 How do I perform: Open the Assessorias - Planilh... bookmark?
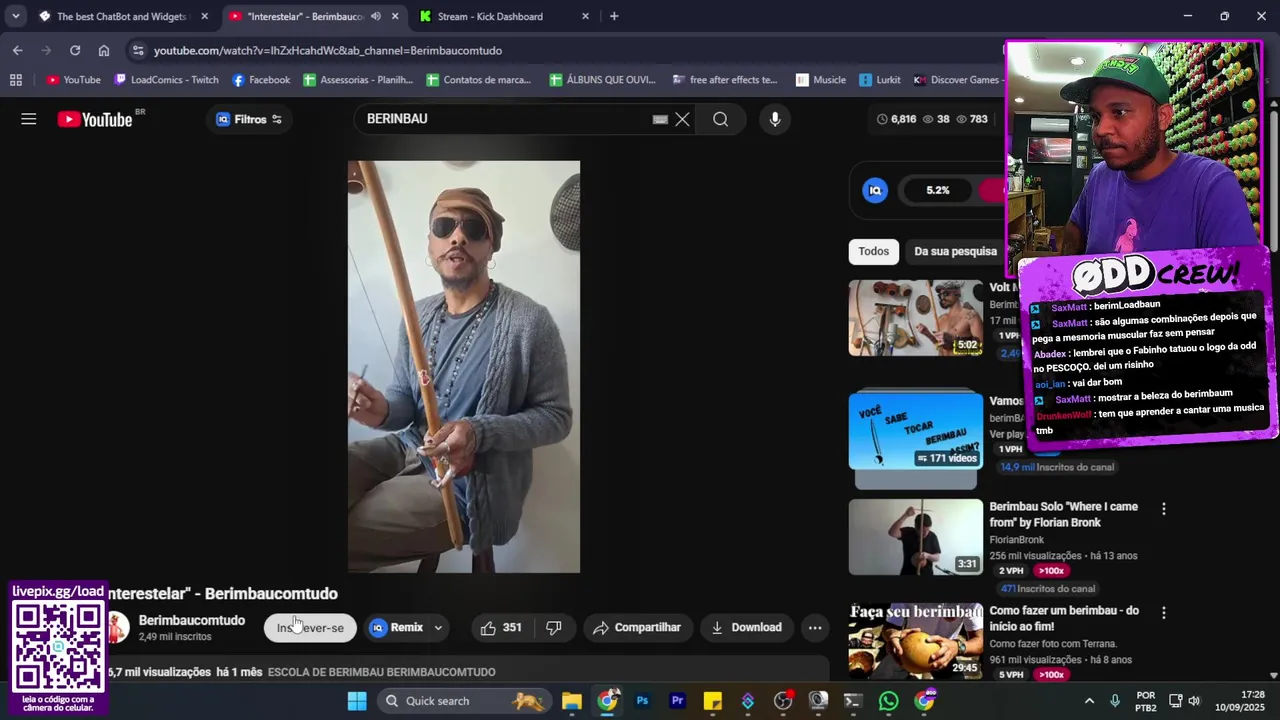click(x=358, y=80)
